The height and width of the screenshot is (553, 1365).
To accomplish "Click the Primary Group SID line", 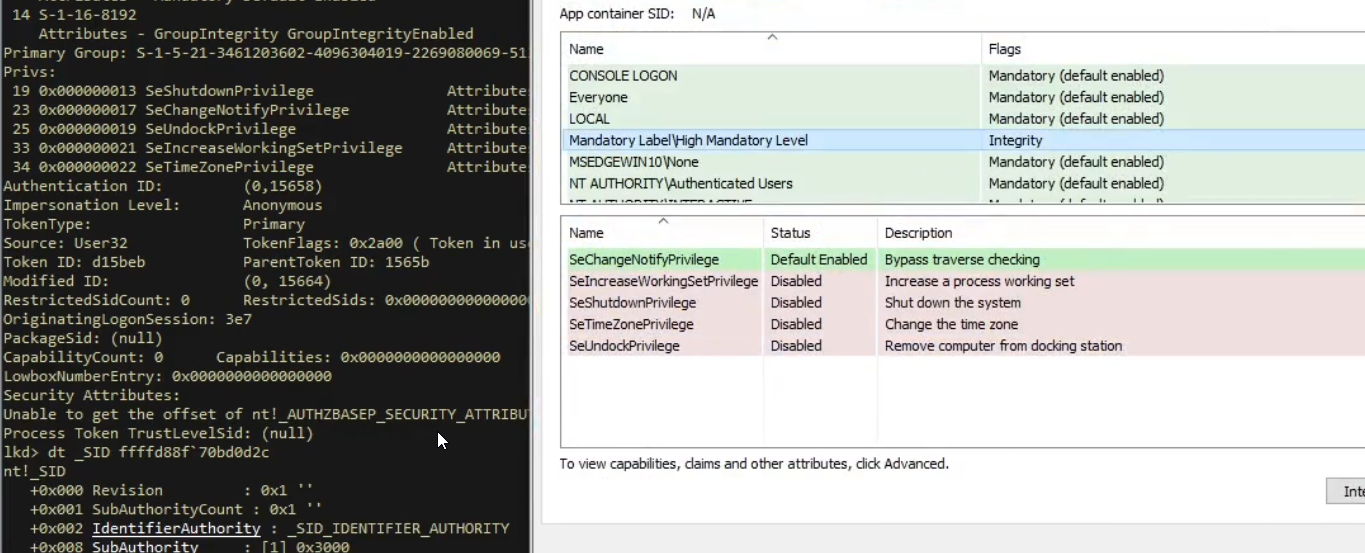I will (266, 53).
